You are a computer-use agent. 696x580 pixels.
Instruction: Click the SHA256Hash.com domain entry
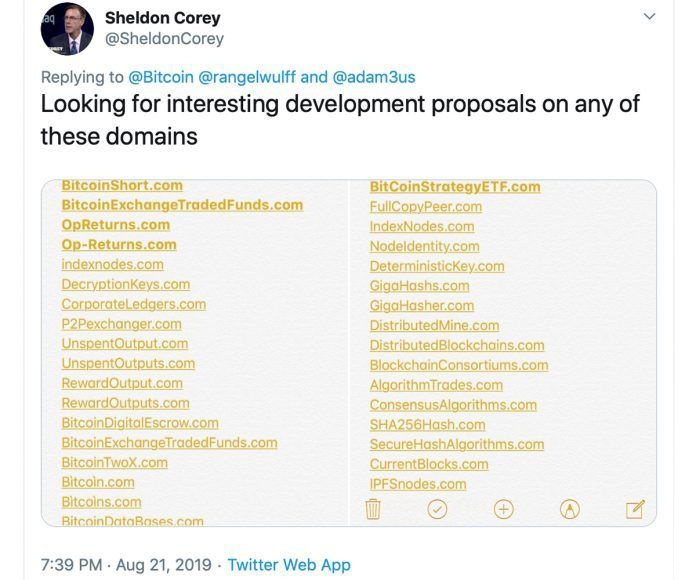click(427, 424)
